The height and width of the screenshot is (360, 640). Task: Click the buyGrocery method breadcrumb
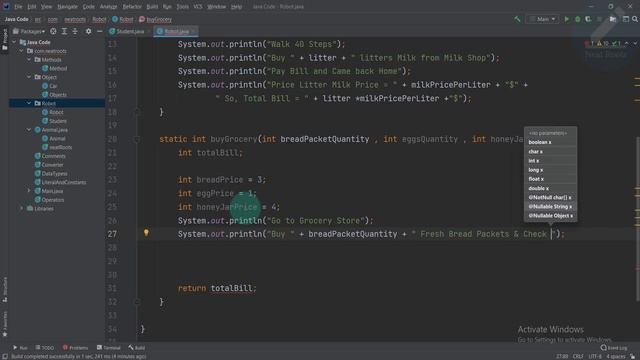tap(156, 19)
